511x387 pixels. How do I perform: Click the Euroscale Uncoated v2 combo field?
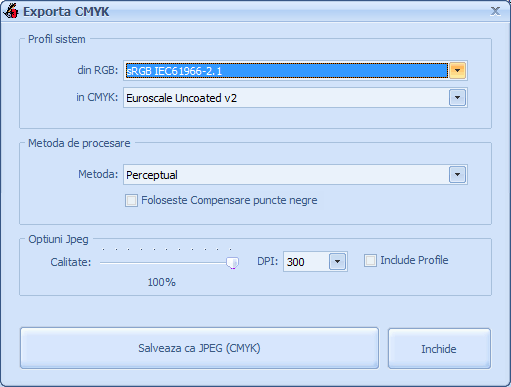click(286, 98)
